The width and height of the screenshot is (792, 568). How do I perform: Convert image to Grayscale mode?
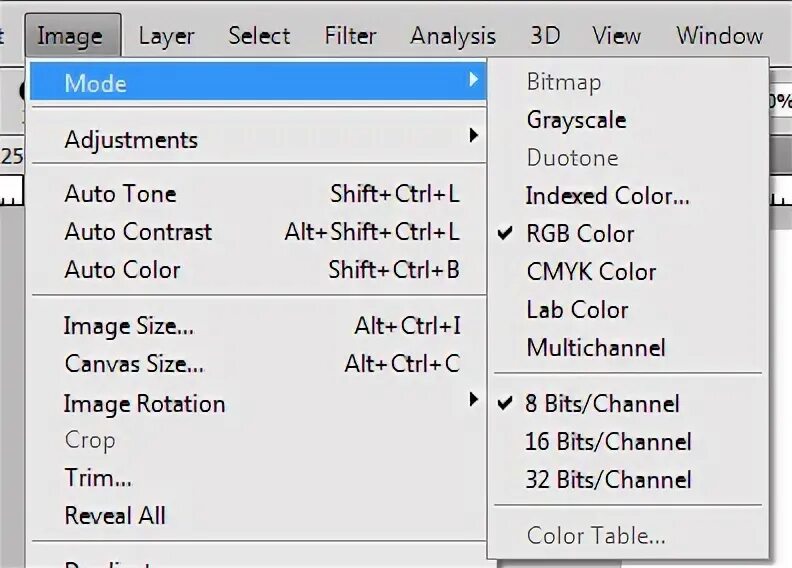click(576, 120)
